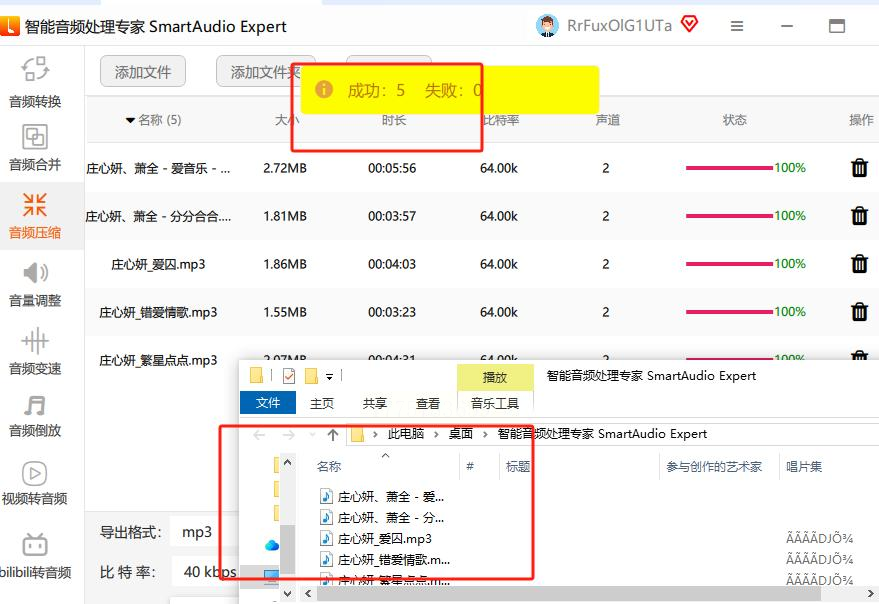Click the 状态 column header
Image resolution: width=879 pixels, height=604 pixels.
tap(734, 119)
